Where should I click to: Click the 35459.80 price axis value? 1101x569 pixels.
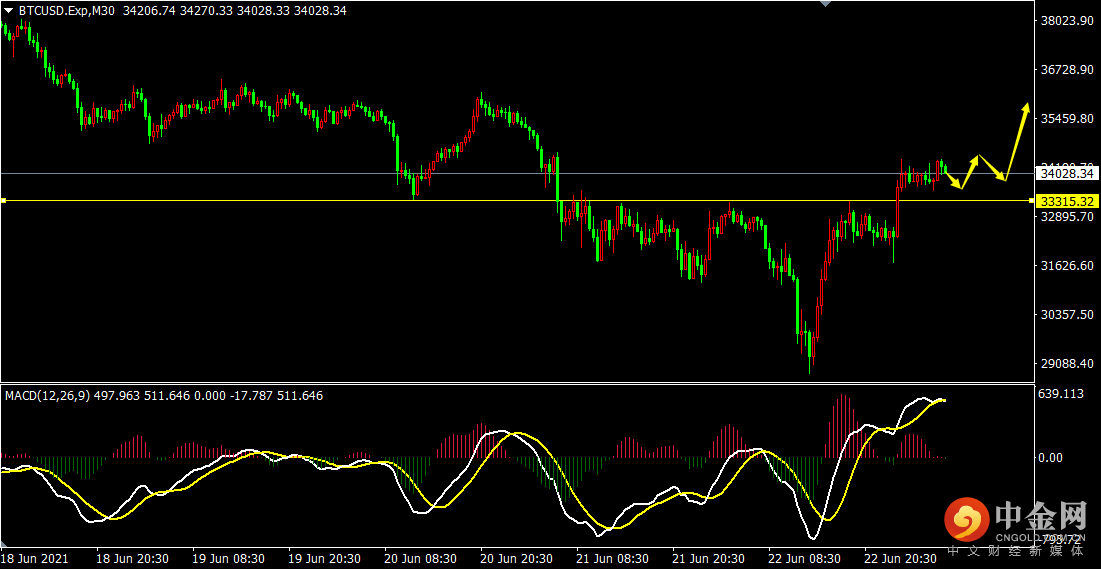(1067, 119)
